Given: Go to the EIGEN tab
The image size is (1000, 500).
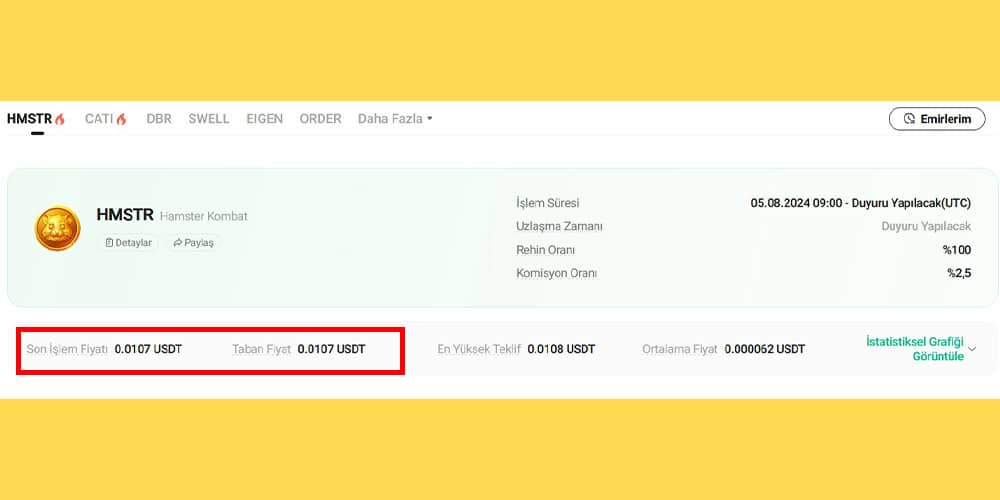Looking at the screenshot, I should (265, 119).
